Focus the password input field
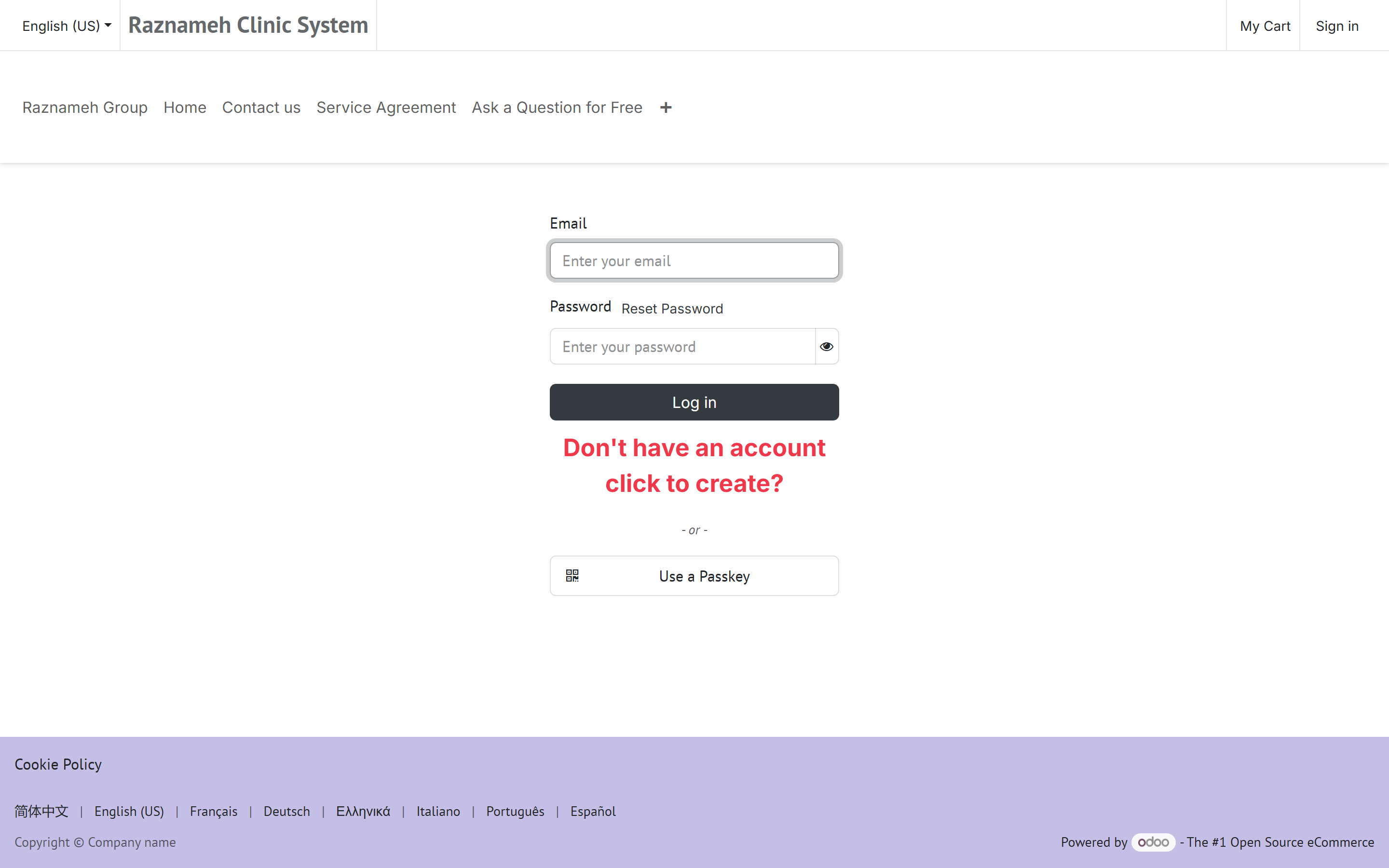The width and height of the screenshot is (1389, 868). coord(682,346)
